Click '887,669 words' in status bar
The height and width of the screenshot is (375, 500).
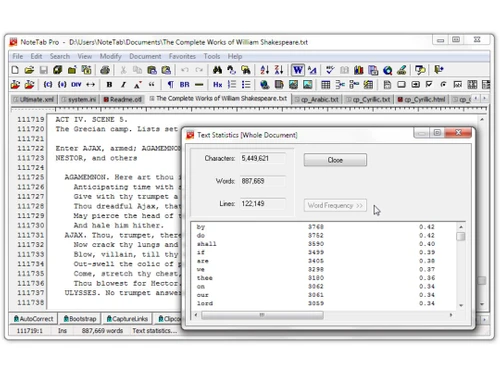(102, 331)
